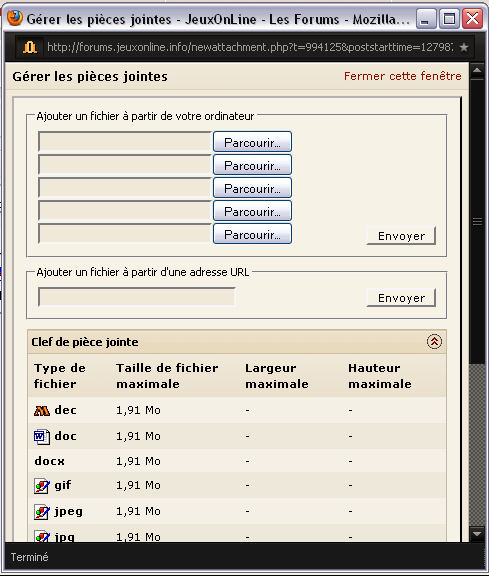Send computer files with the upper Envoyer button

[x=401, y=236]
